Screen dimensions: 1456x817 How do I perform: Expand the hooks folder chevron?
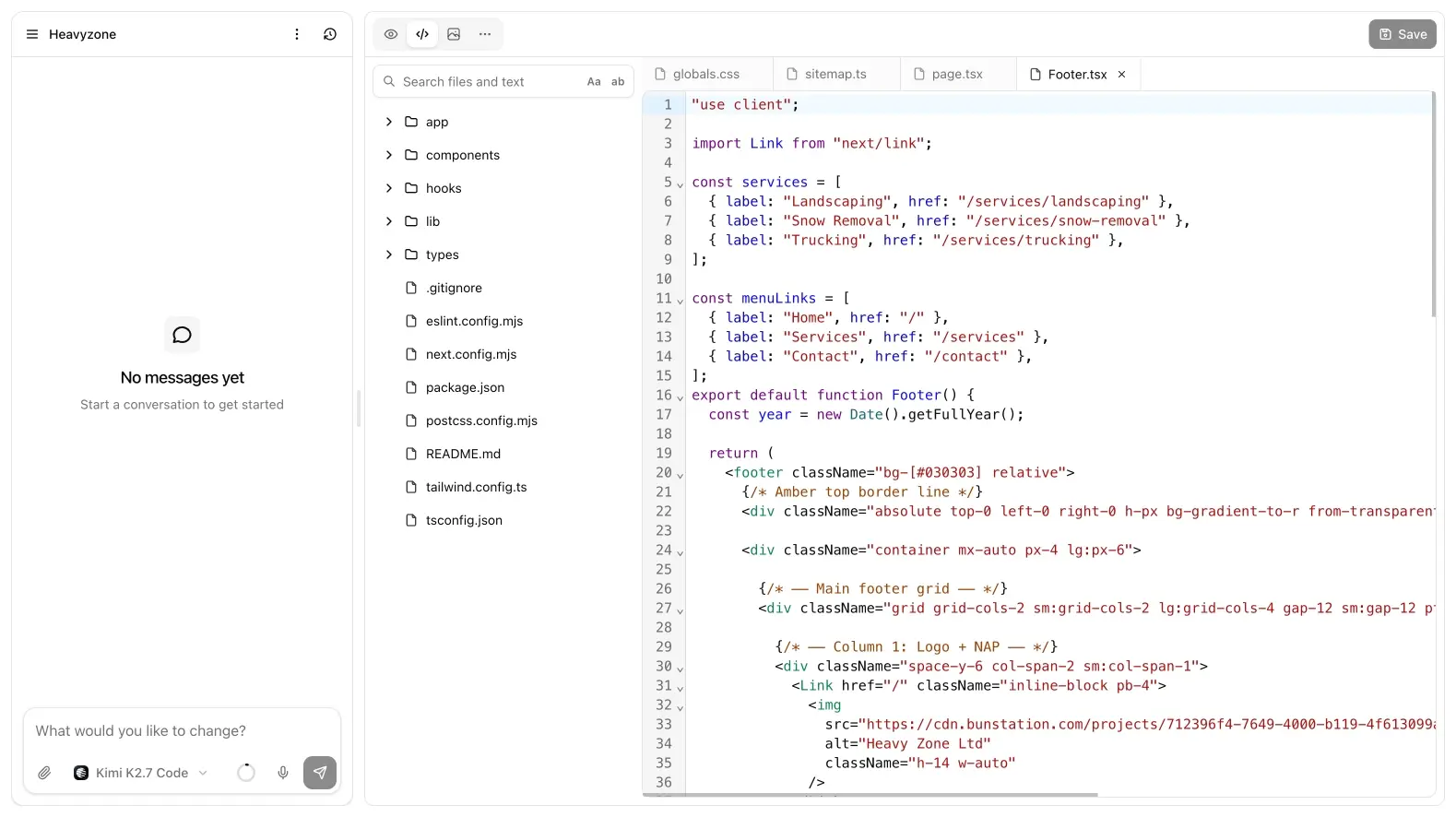pos(389,188)
